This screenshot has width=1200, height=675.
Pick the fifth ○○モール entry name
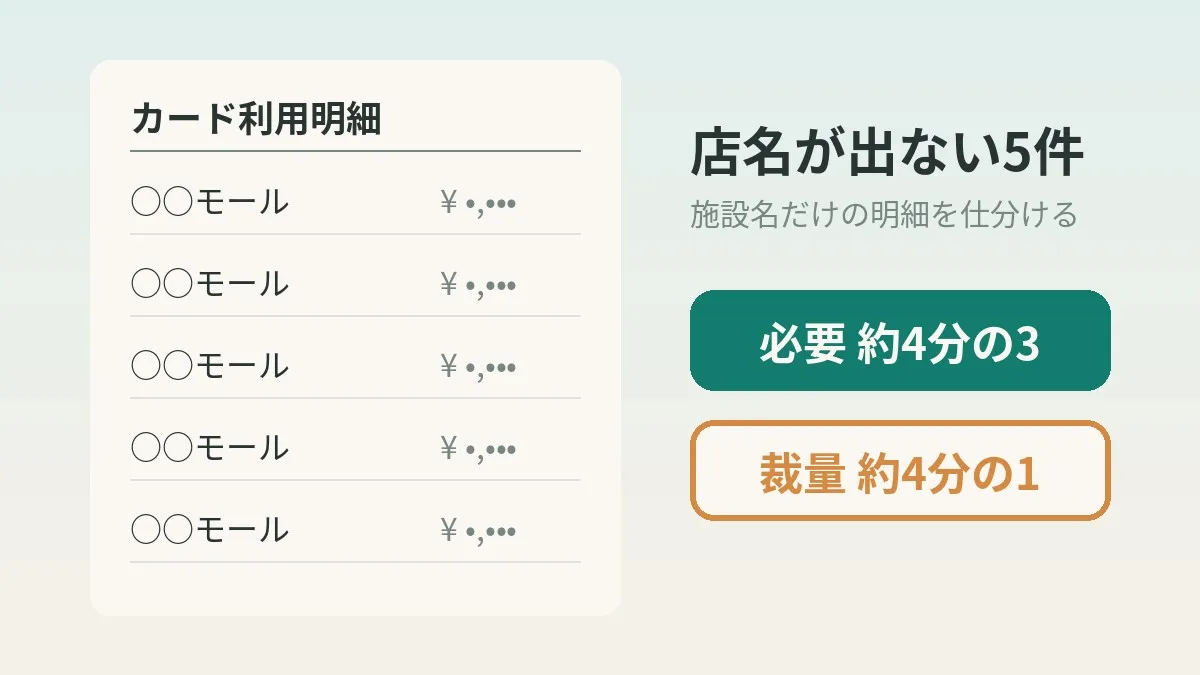coord(210,530)
